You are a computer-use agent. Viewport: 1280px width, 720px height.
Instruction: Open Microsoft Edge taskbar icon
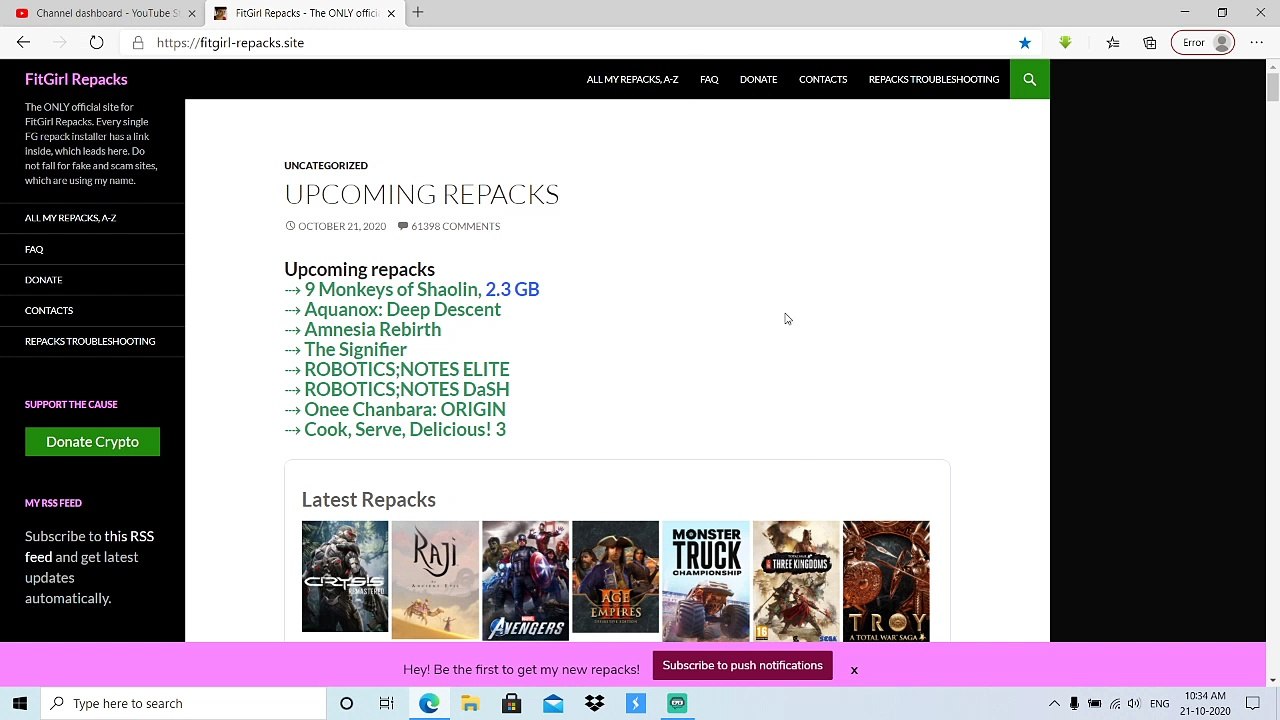point(428,703)
